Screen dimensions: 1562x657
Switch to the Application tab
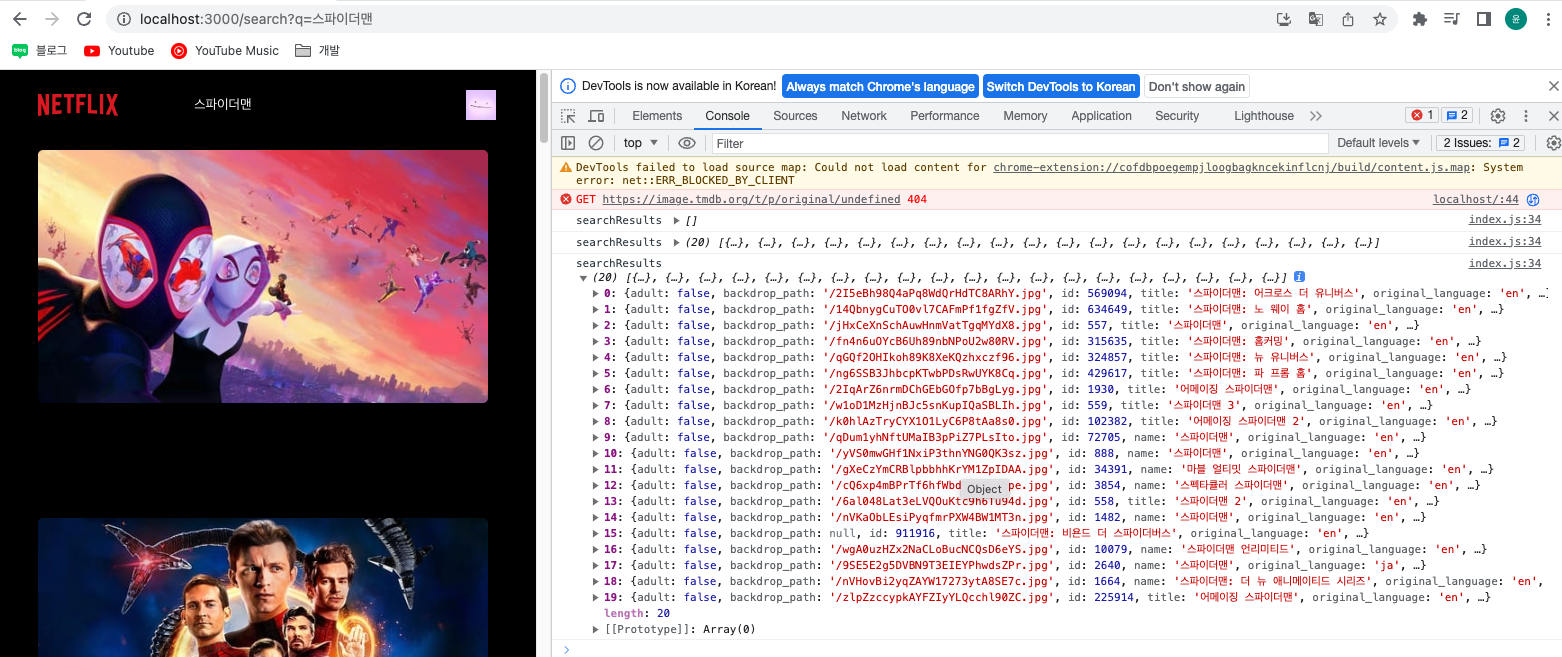point(1101,116)
